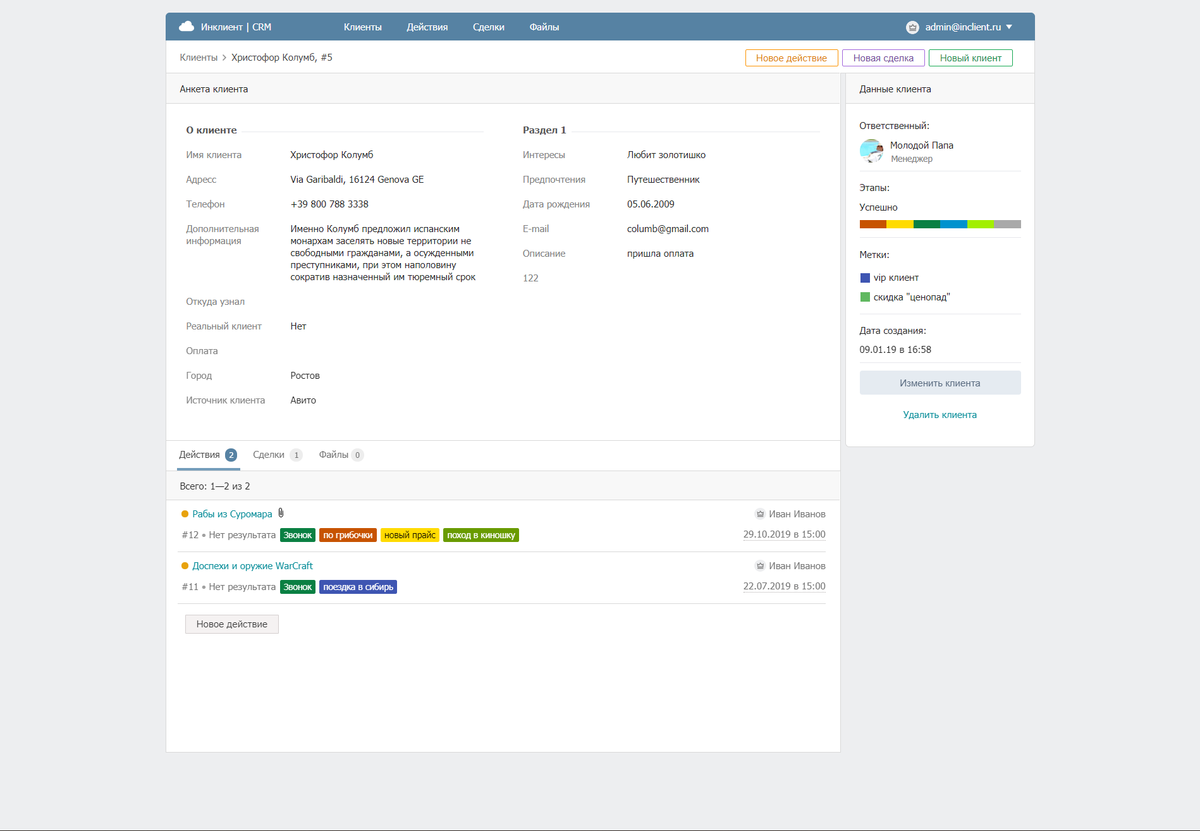Open the Клиенты menu in top navigation
1200x831 pixels.
click(x=362, y=27)
